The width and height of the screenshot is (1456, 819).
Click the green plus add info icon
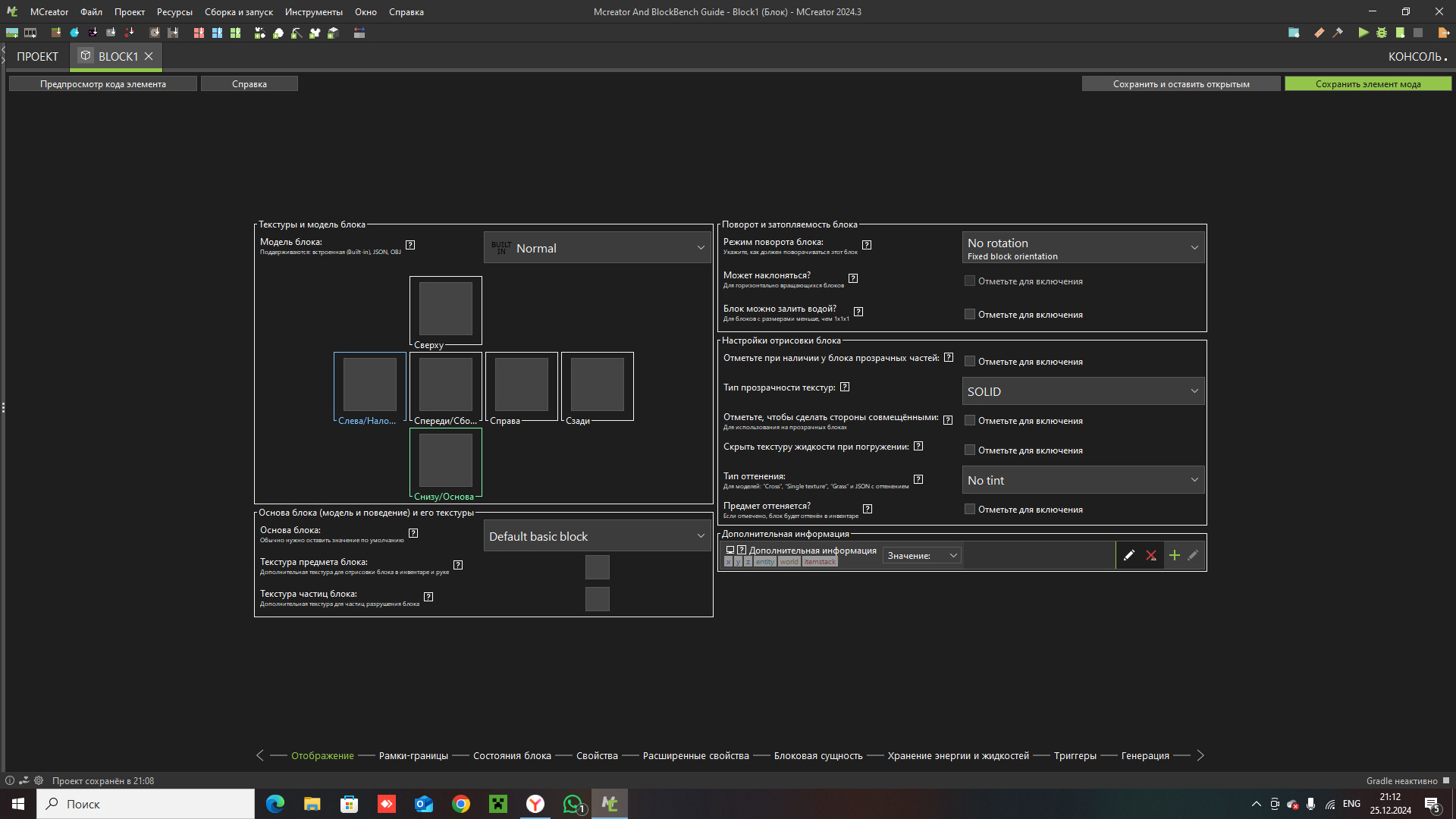tap(1174, 555)
